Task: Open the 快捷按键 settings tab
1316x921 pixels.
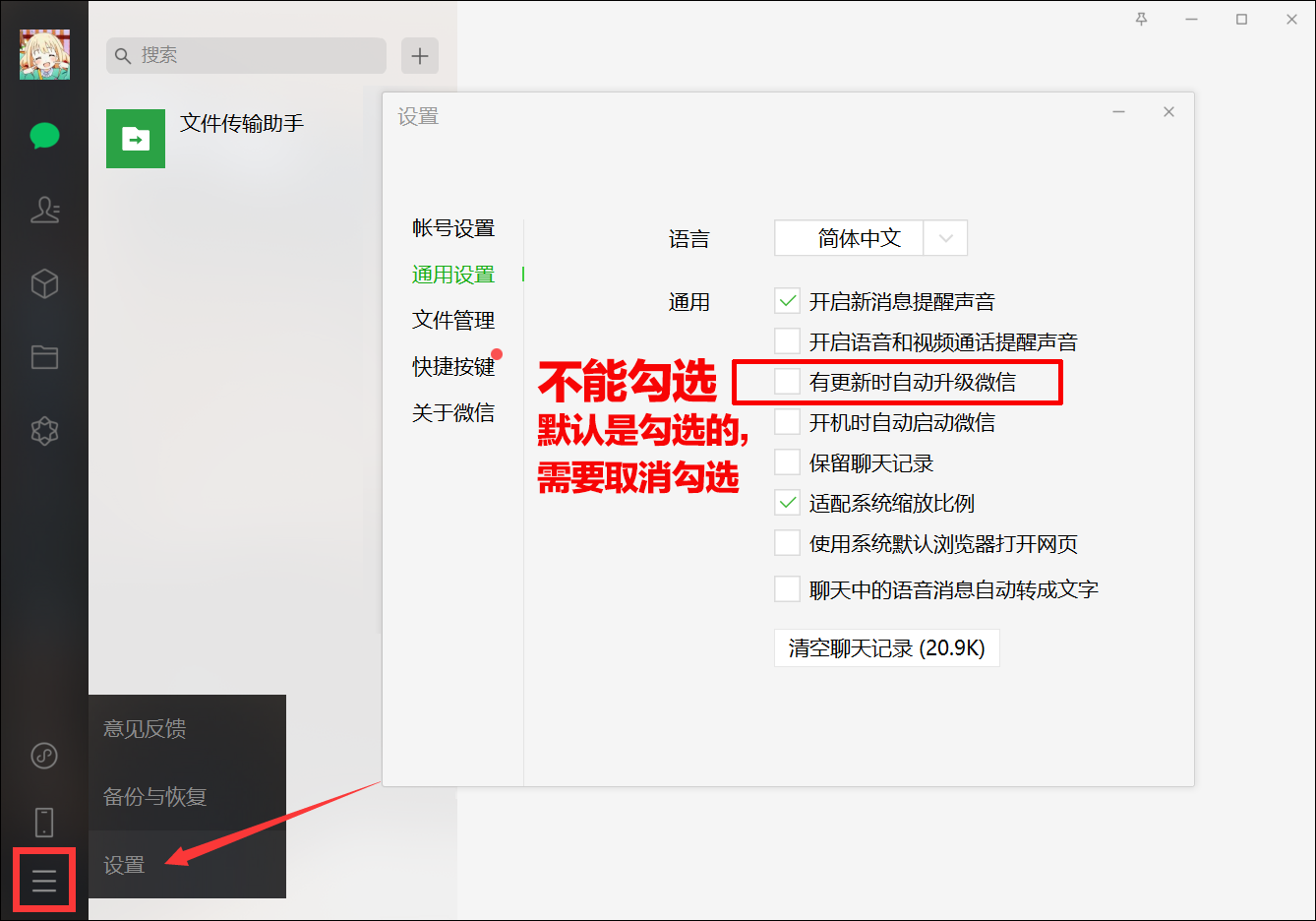Action: pyautogui.click(x=453, y=366)
